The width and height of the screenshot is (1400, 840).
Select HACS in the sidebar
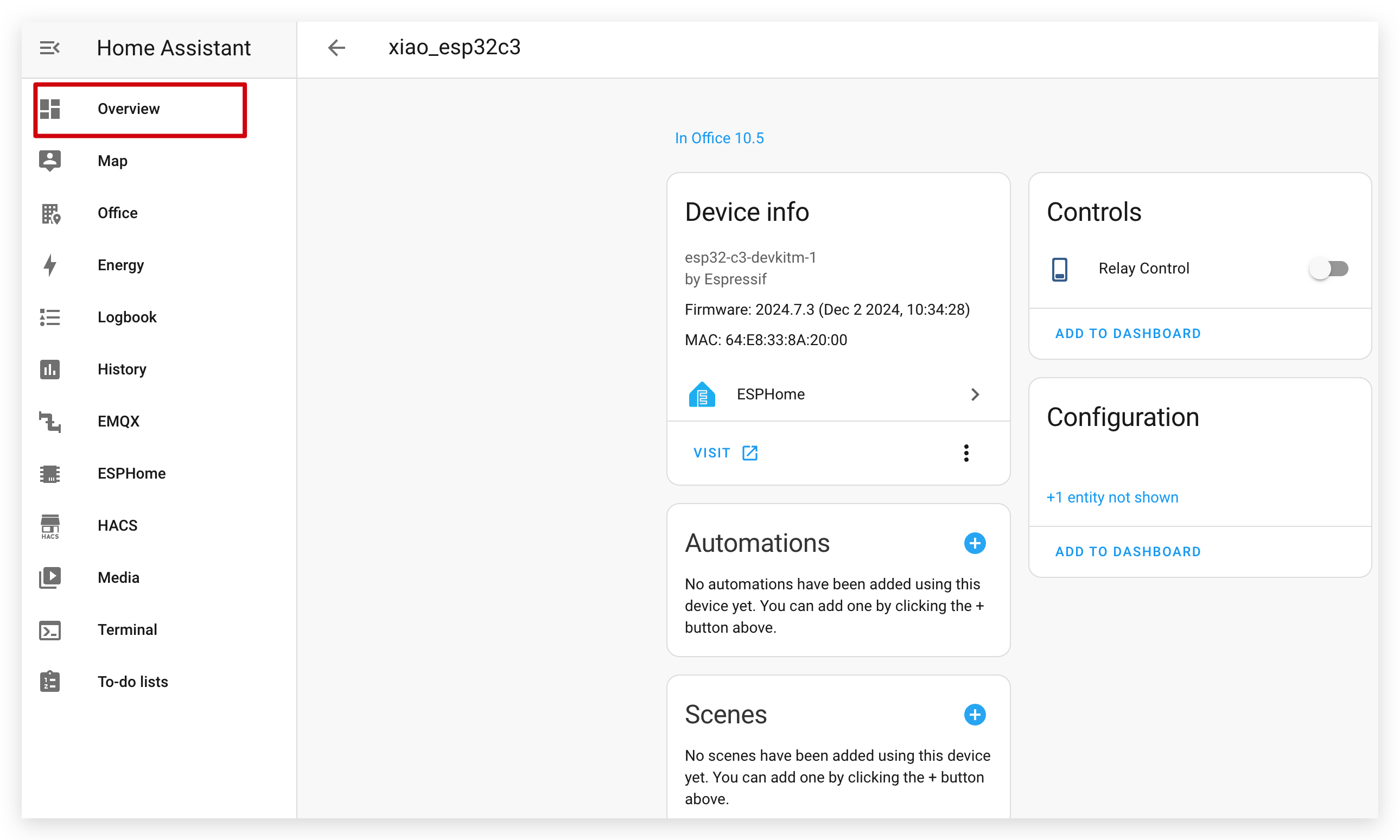(159, 526)
